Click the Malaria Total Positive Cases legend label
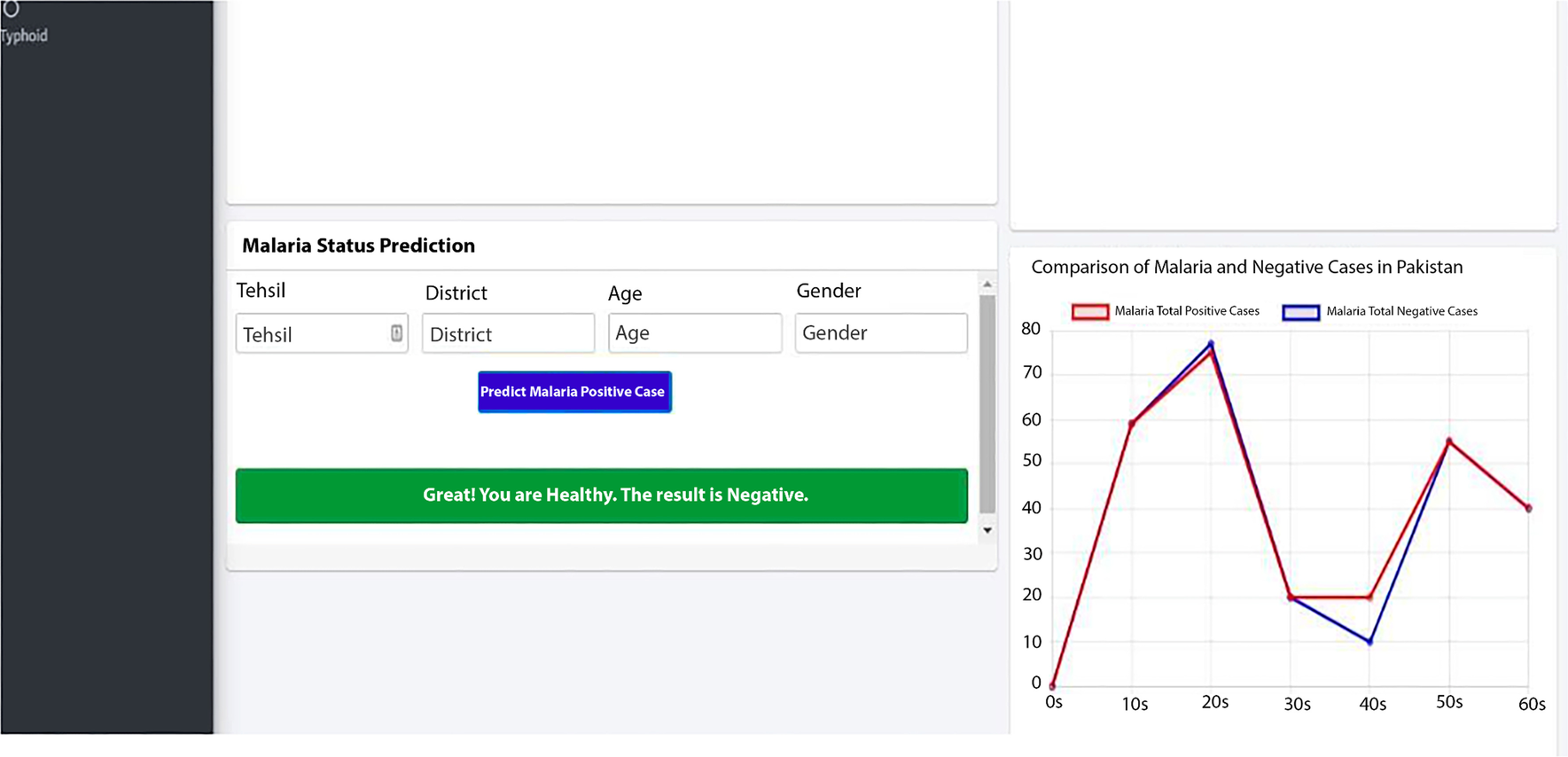This screenshot has width=1568, height=757. pyautogui.click(x=1187, y=311)
